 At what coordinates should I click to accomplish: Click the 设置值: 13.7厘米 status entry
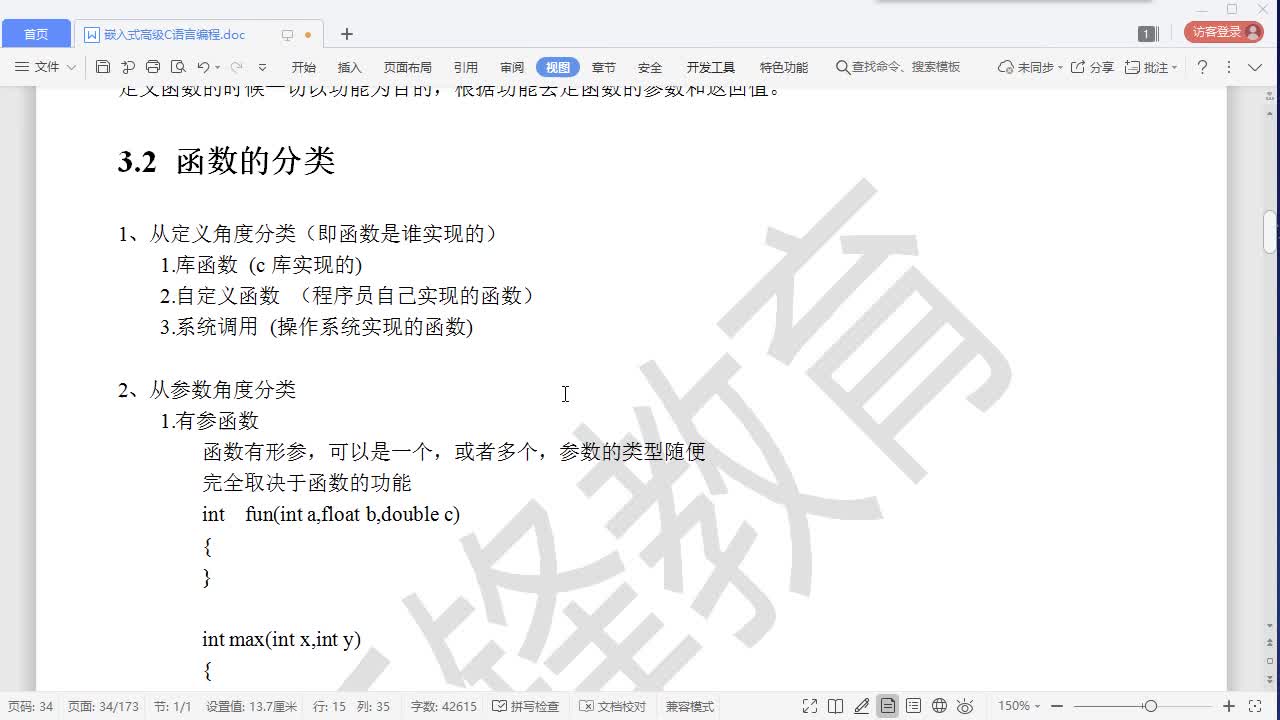[251, 706]
